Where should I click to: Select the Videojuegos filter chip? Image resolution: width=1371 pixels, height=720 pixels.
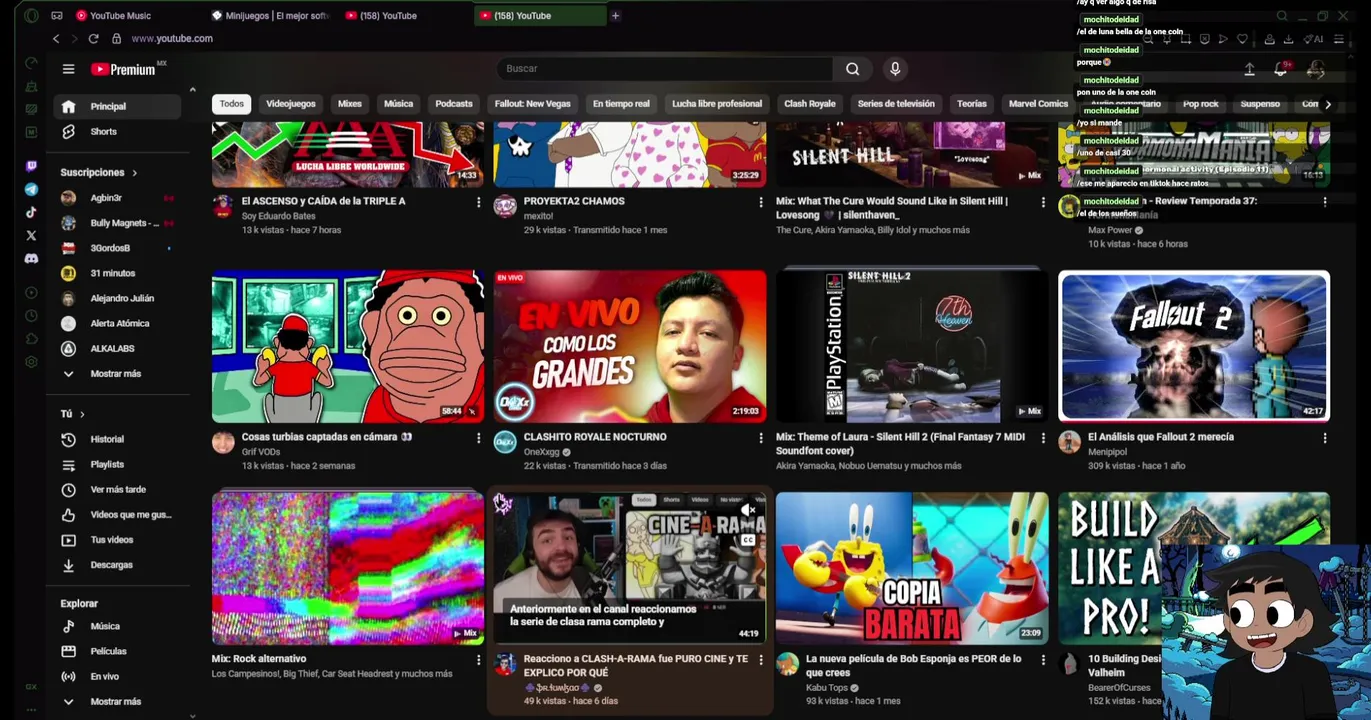291,104
